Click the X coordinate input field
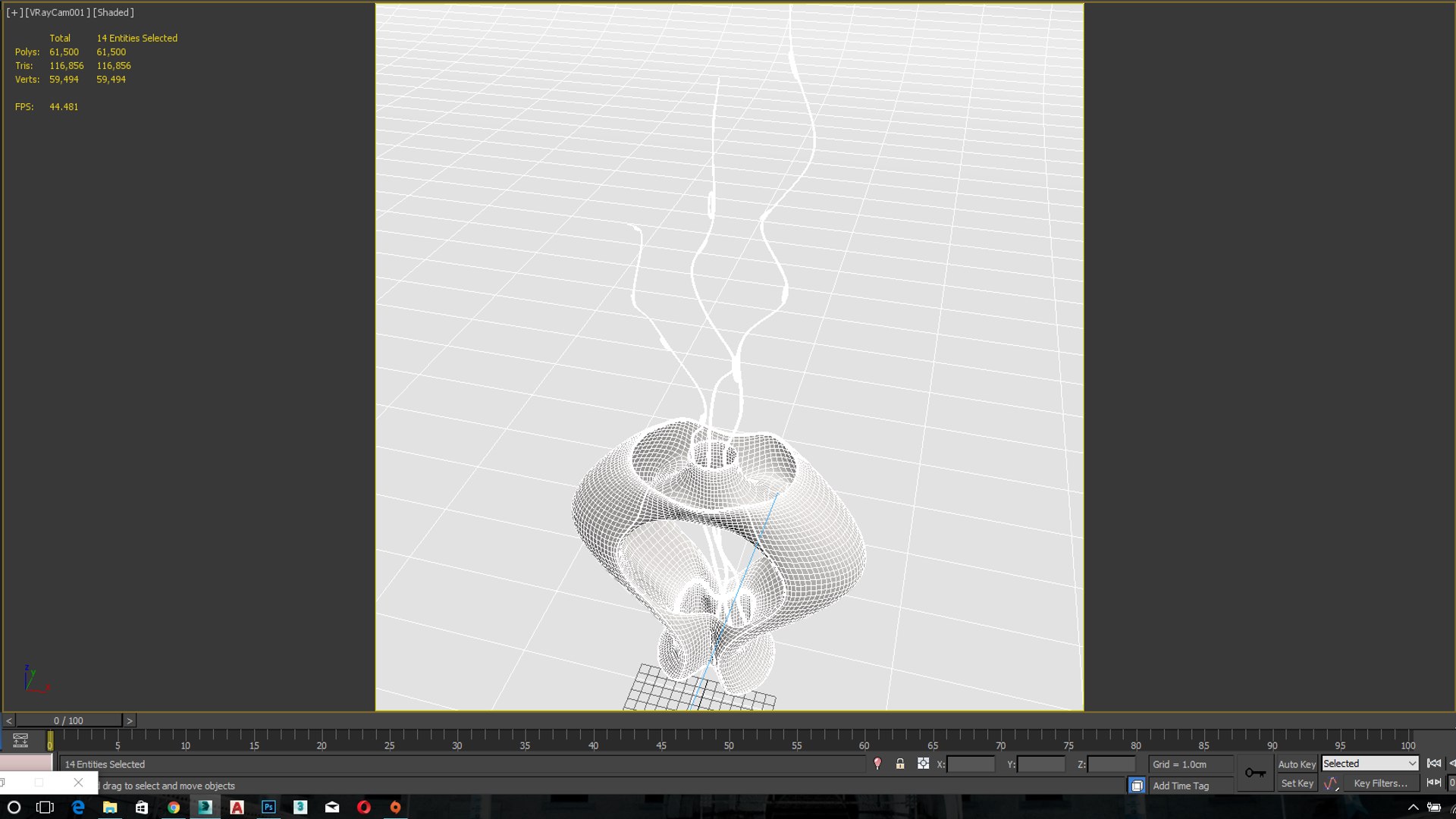1456x819 pixels. pyautogui.click(x=971, y=764)
